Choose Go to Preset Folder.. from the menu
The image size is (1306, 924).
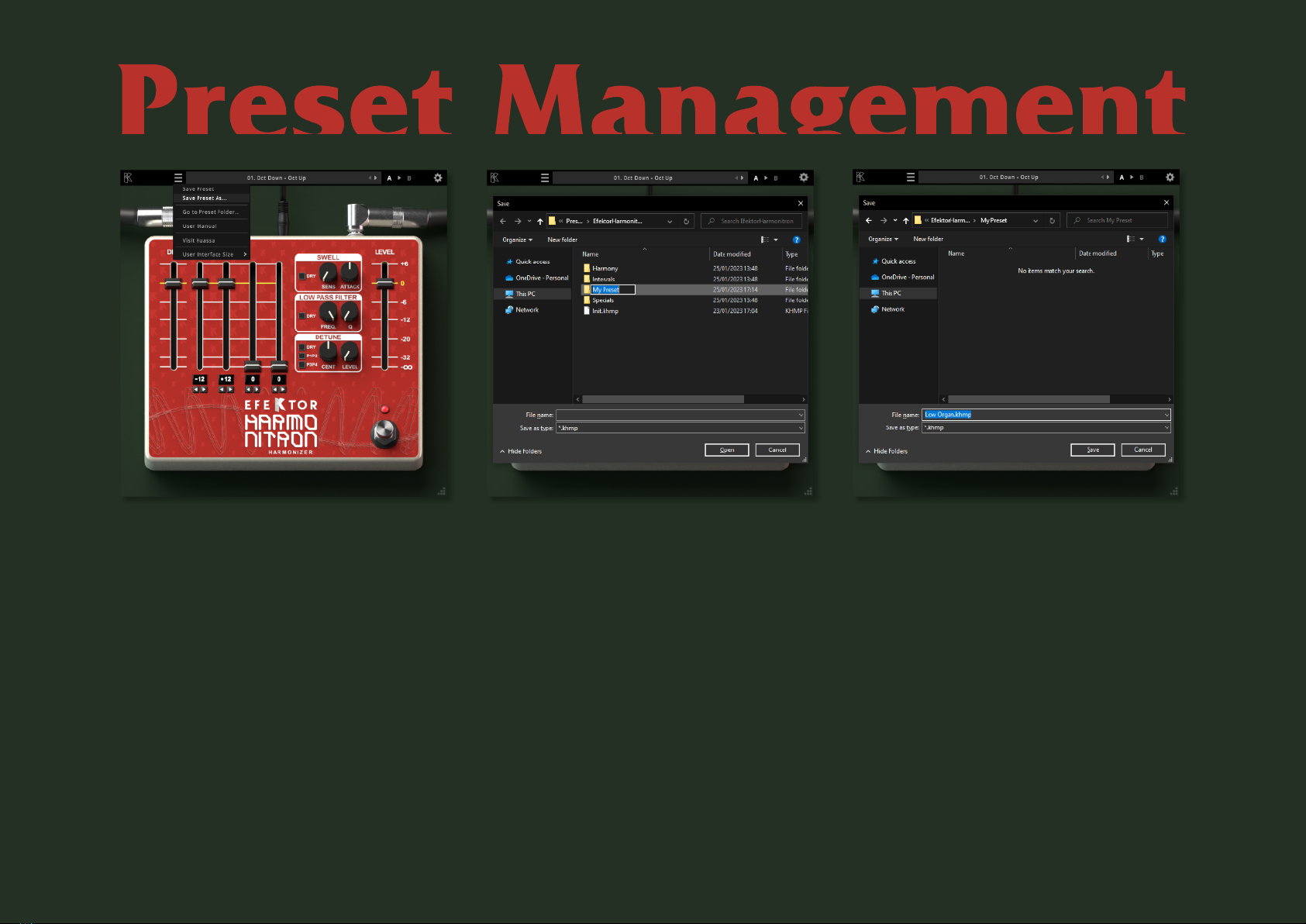click(x=212, y=212)
